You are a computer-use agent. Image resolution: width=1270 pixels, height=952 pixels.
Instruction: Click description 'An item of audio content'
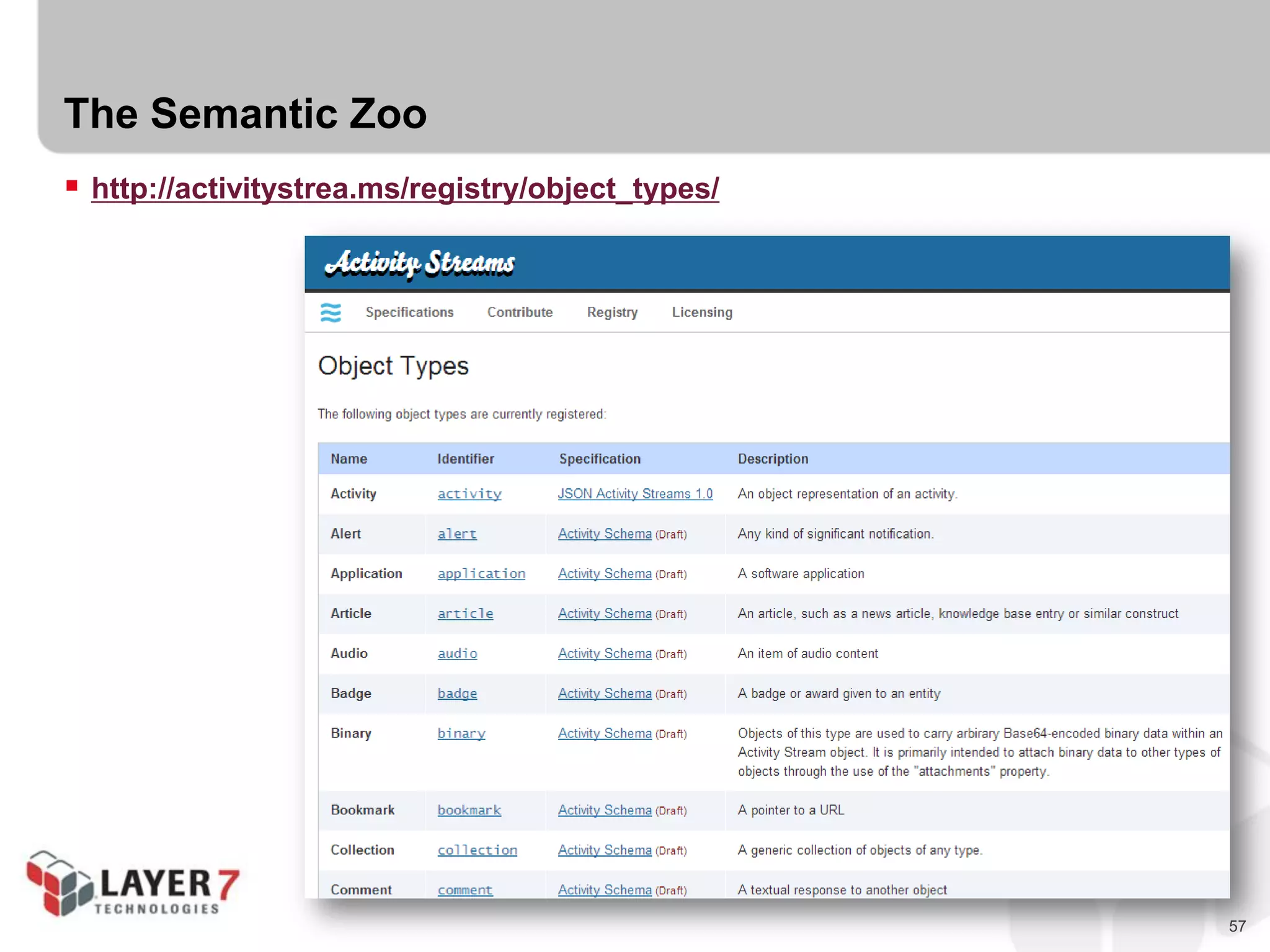click(x=807, y=653)
